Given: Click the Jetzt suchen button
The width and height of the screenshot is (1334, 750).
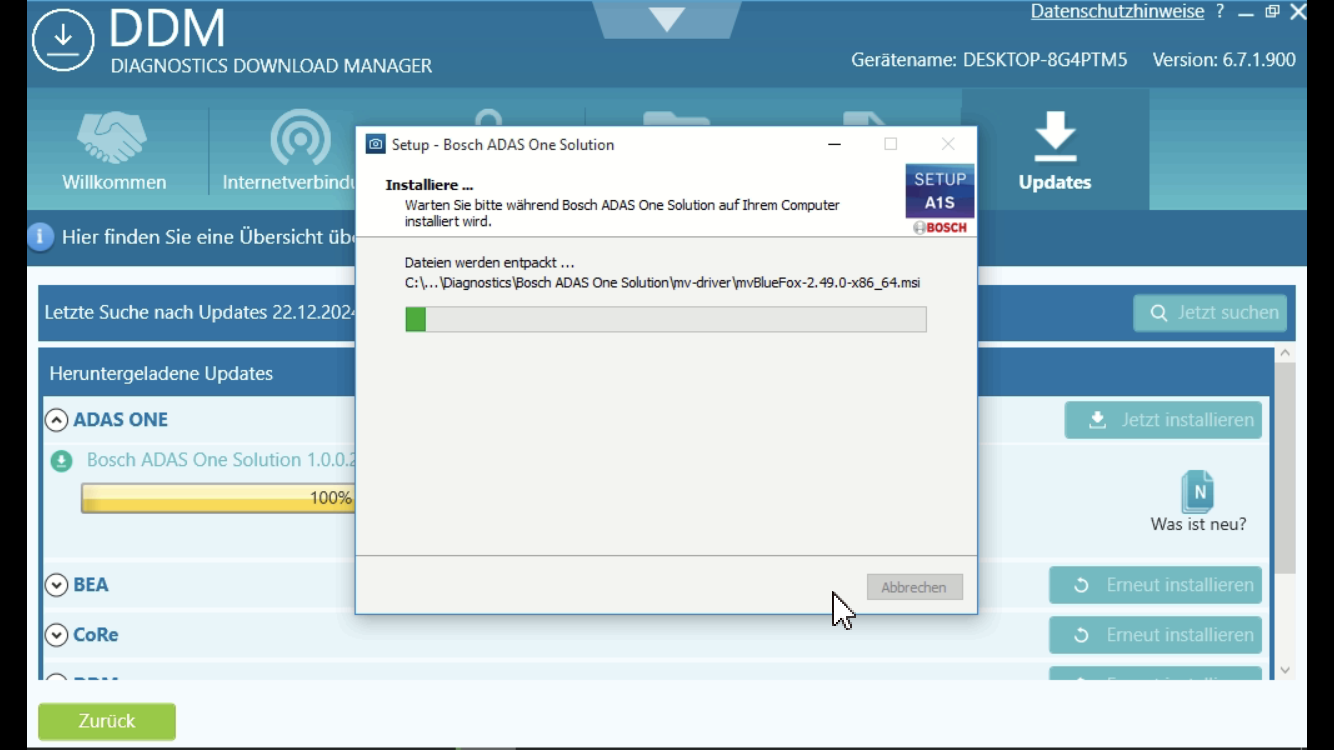Looking at the screenshot, I should pyautogui.click(x=1210, y=313).
